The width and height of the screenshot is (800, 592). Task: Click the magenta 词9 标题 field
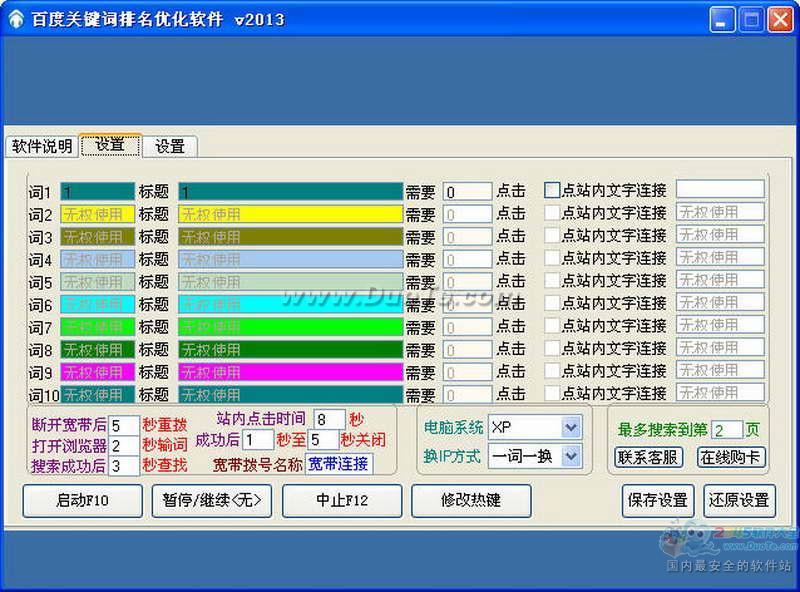[x=291, y=372]
